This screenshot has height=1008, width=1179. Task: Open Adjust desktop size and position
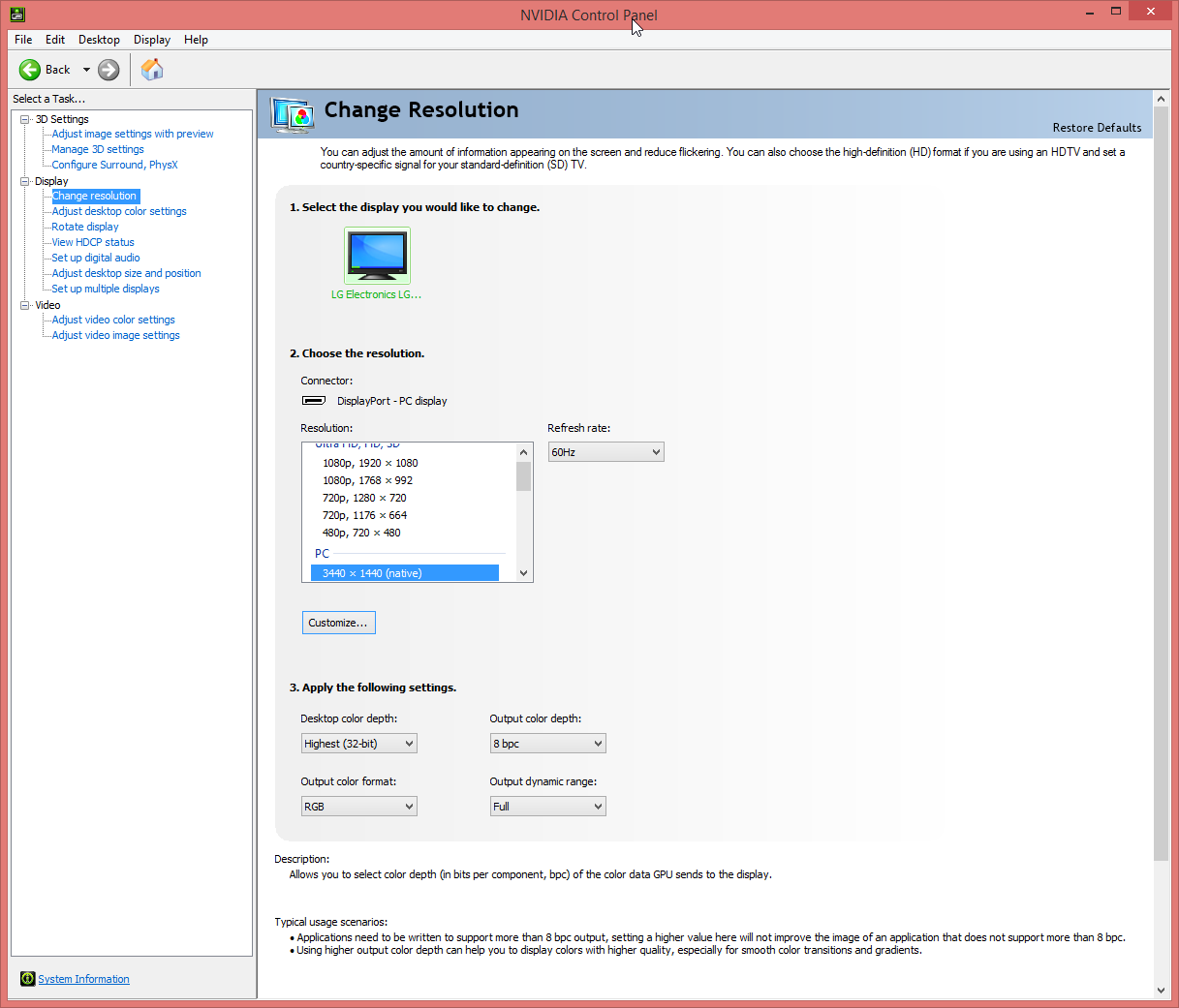click(x=126, y=273)
